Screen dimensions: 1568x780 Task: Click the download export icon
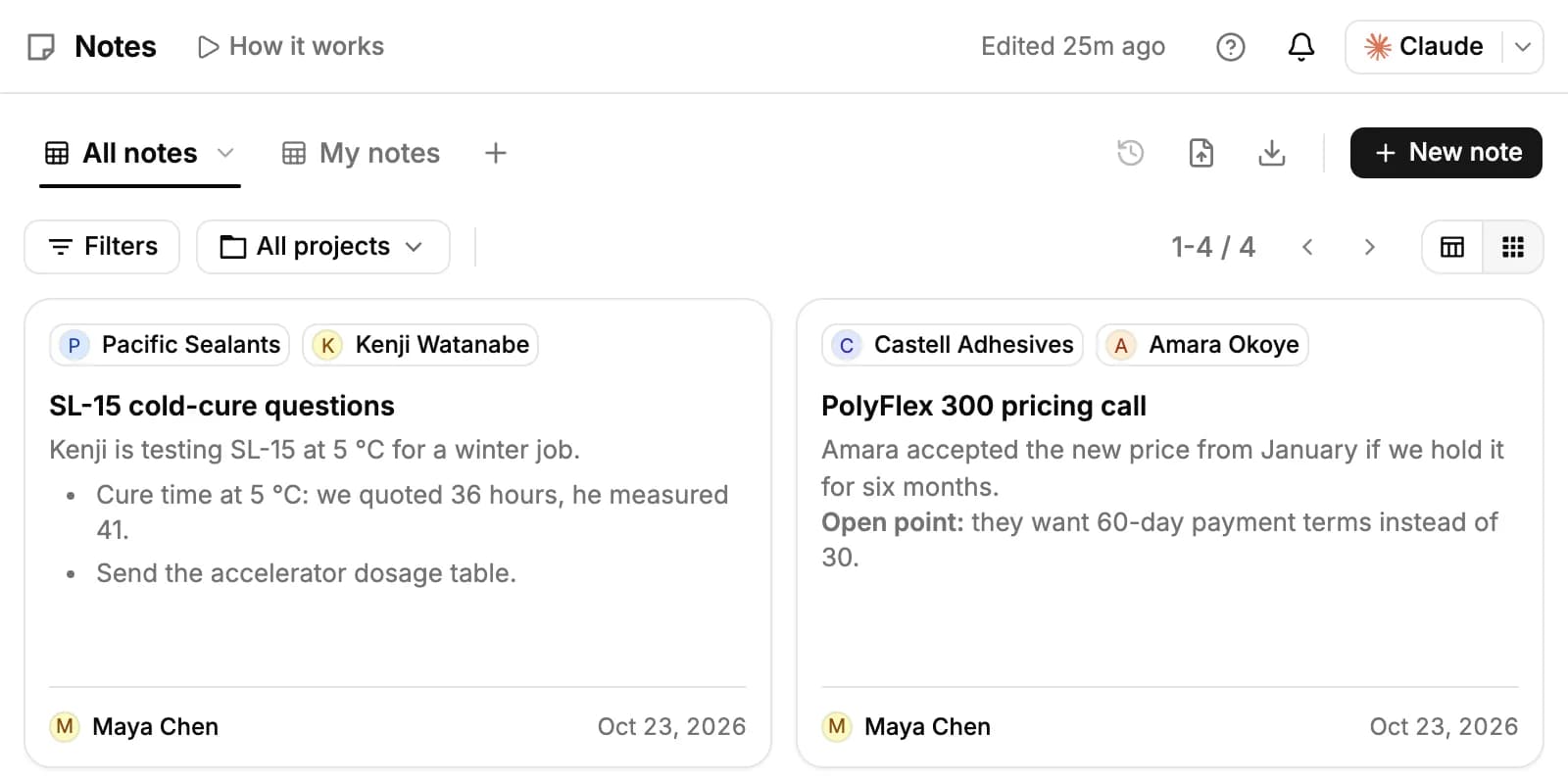(1271, 153)
